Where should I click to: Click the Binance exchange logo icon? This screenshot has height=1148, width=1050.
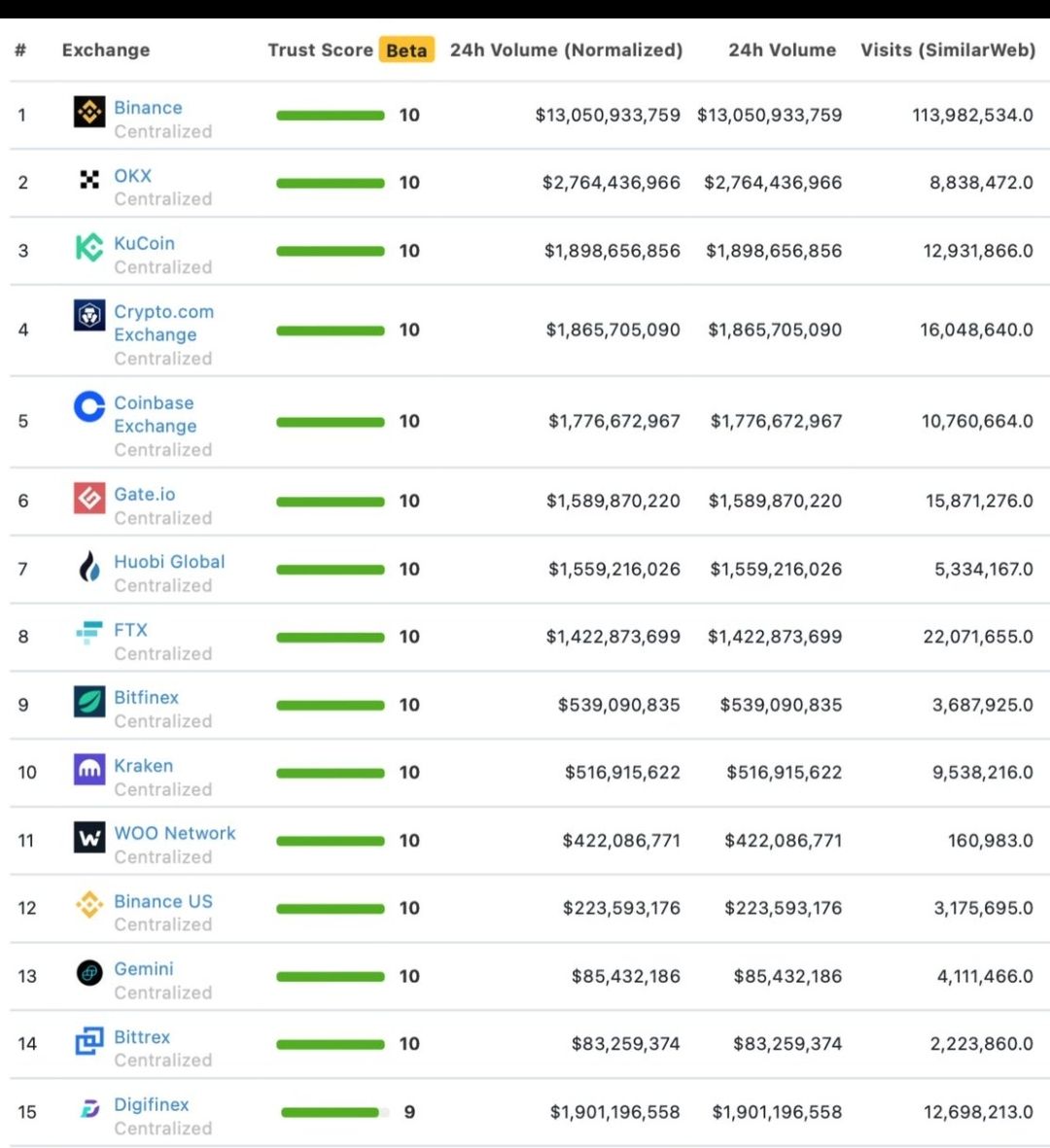click(x=89, y=112)
